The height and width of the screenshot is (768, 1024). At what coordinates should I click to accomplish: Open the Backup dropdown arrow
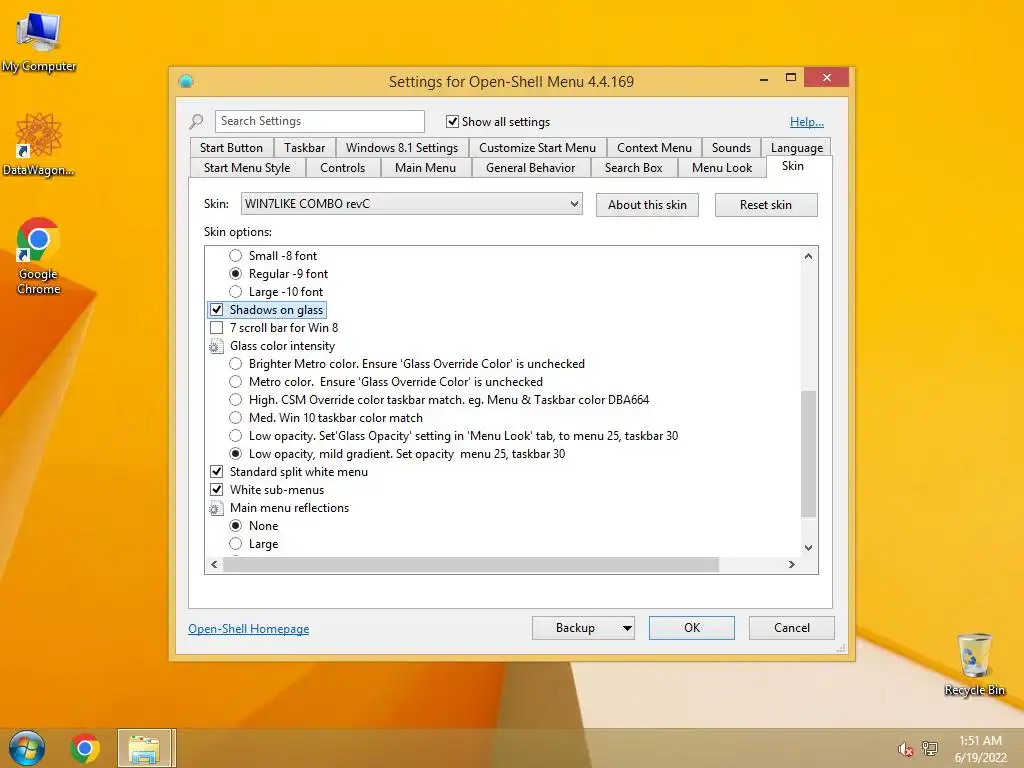tap(627, 628)
